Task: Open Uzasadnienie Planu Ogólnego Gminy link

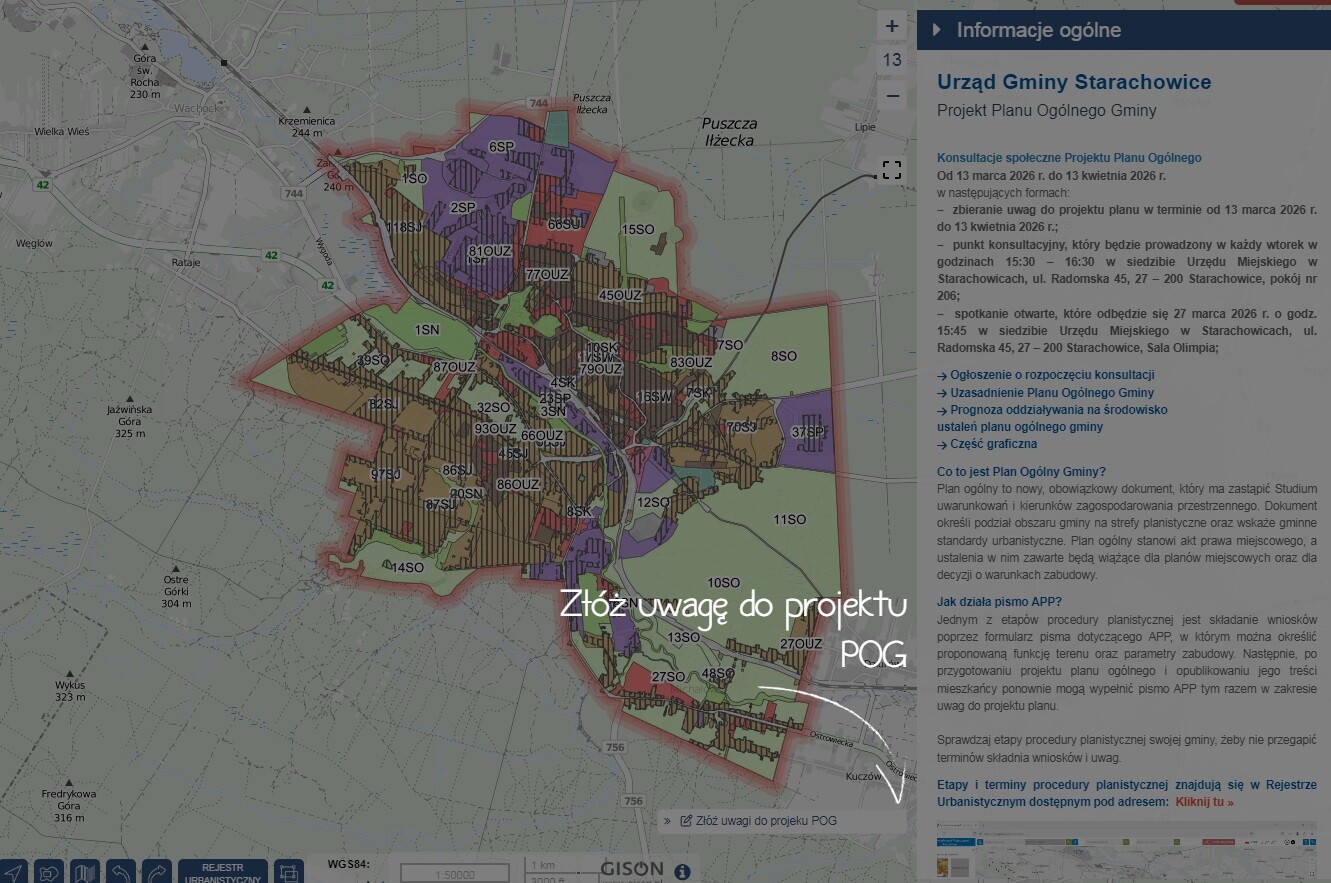Action: point(1045,393)
